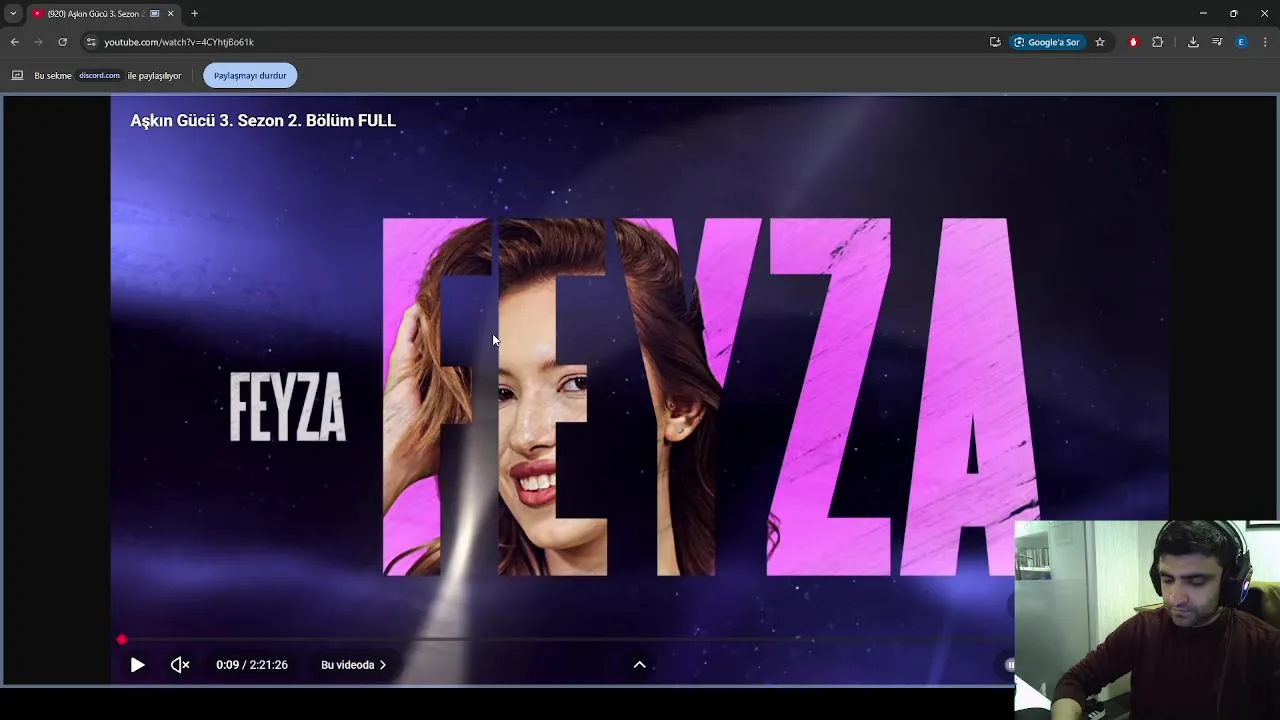Close the Aşkın Gücü tab
1280x720 pixels.
click(170, 14)
